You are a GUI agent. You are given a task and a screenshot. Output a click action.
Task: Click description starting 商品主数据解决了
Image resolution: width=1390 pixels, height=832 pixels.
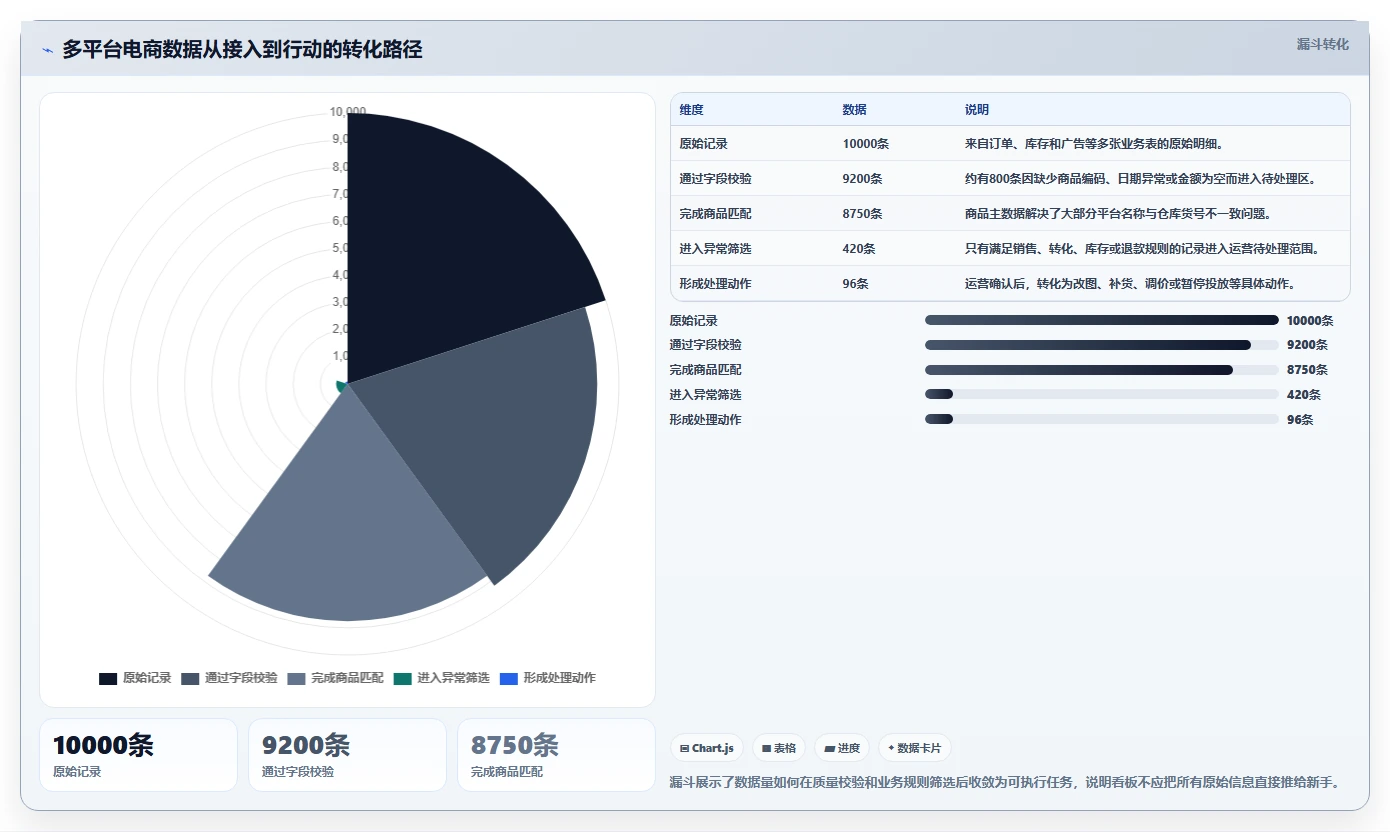[1117, 214]
